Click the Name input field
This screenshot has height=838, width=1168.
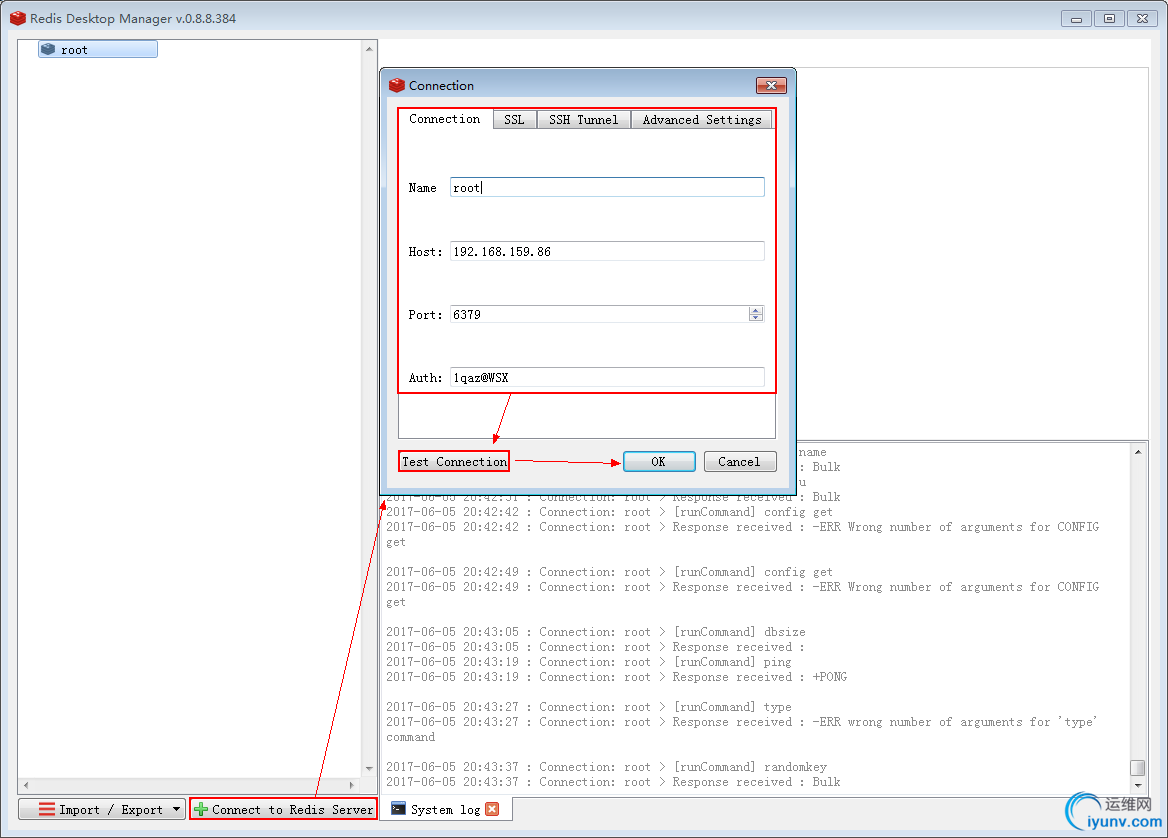pos(607,188)
